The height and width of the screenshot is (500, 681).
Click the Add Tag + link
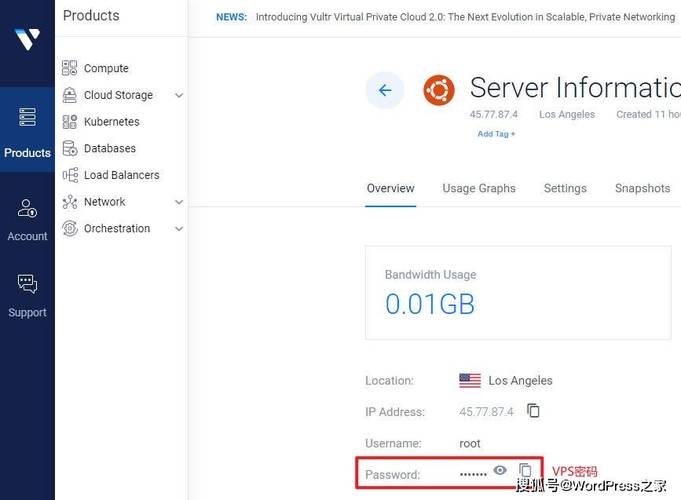496,134
